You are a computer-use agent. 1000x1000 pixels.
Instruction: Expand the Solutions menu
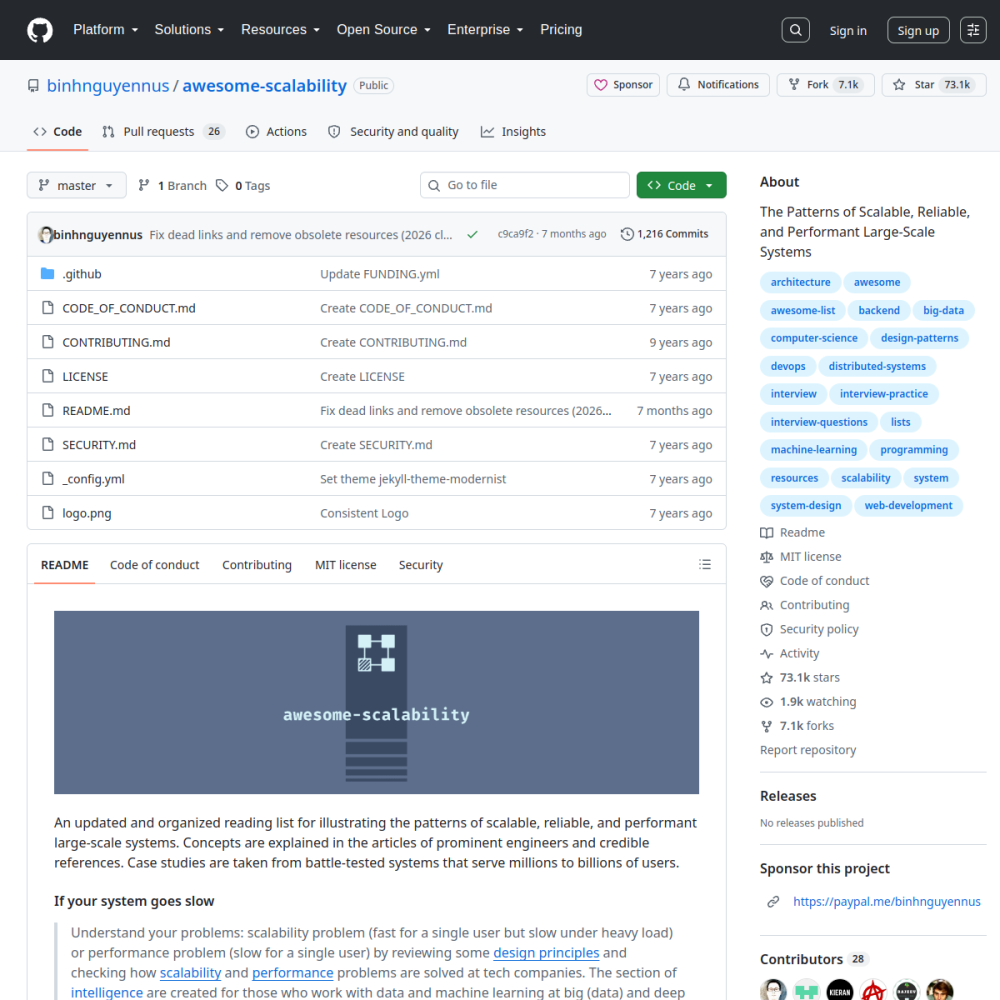[189, 30]
